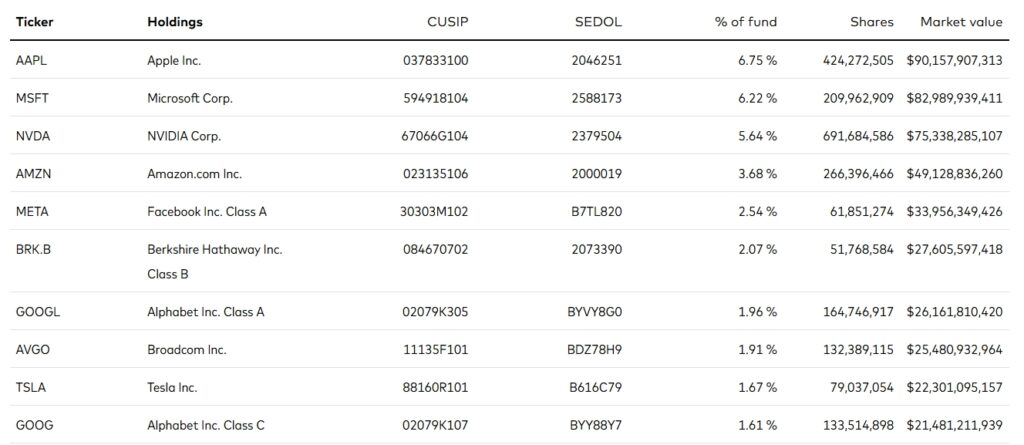Select the GOOG ticker cell

[35, 425]
